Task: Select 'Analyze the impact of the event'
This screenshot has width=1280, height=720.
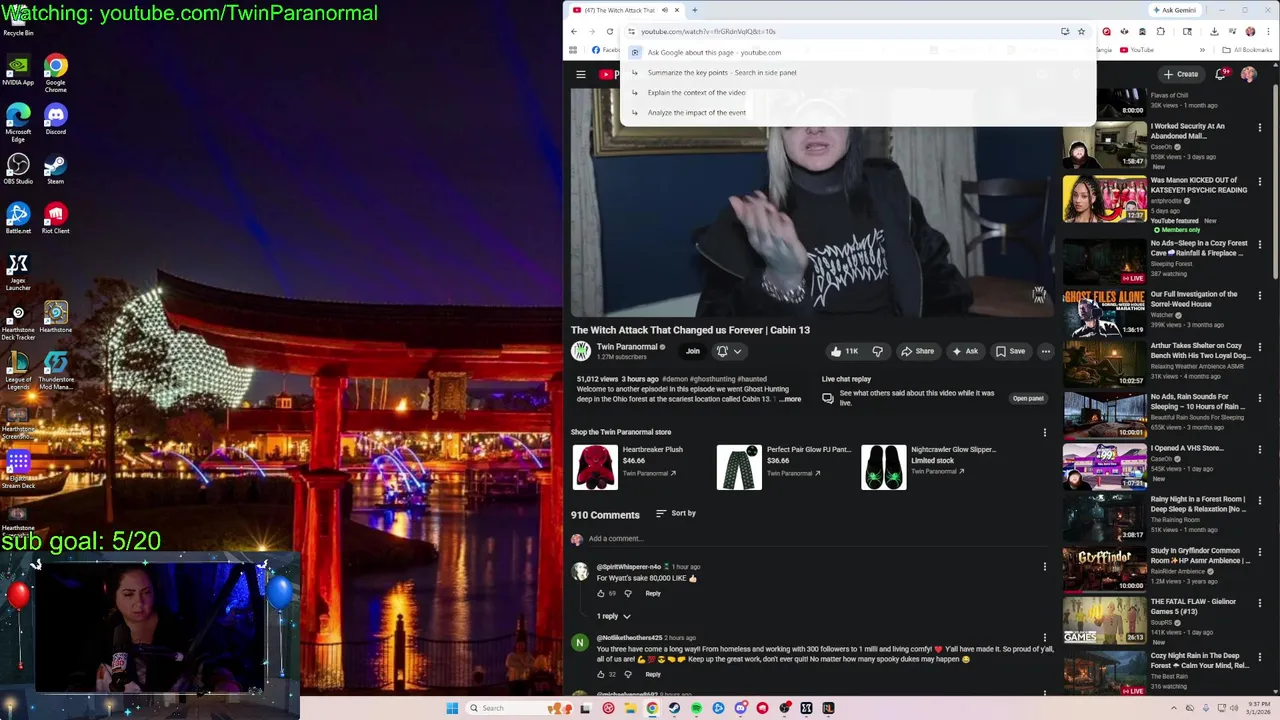Action: point(857,112)
